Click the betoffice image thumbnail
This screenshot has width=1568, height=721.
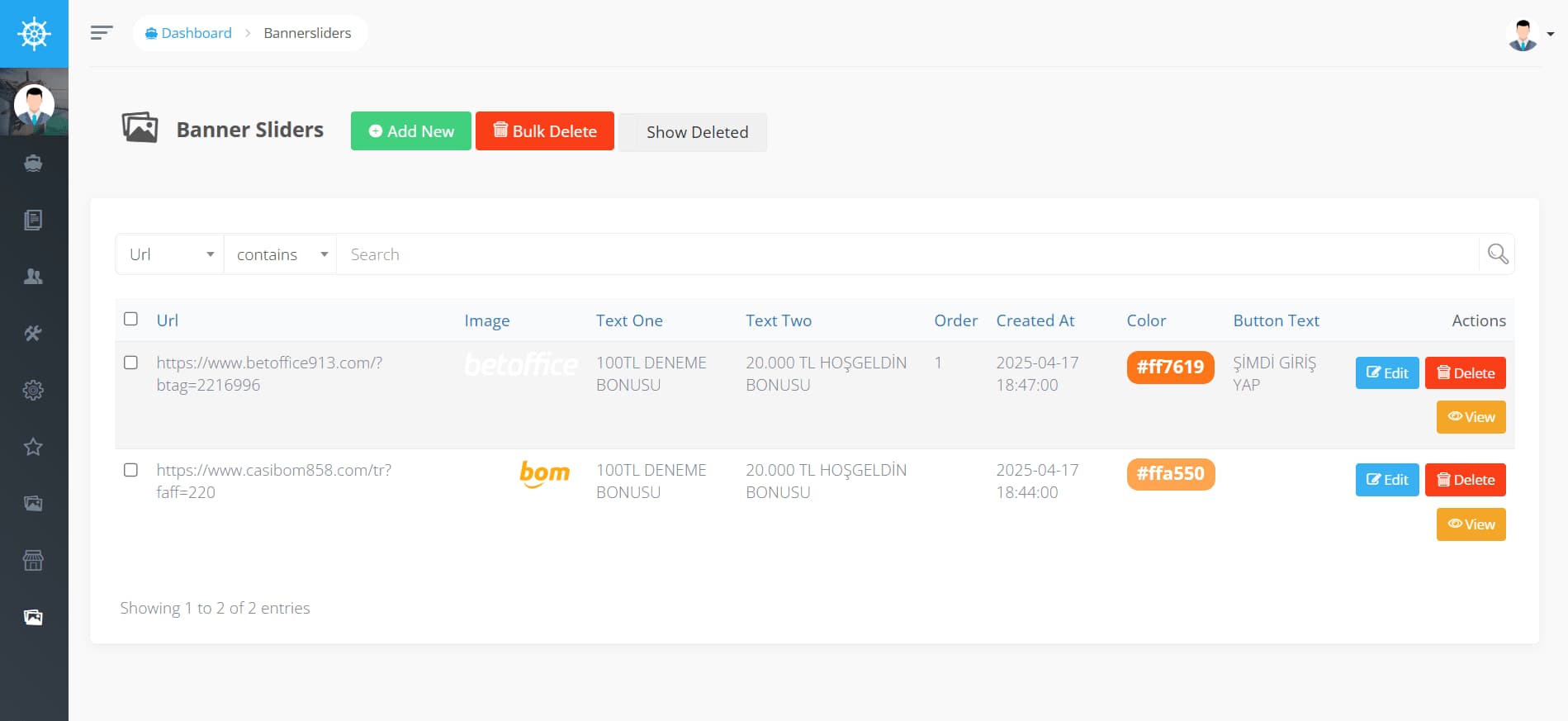521,364
